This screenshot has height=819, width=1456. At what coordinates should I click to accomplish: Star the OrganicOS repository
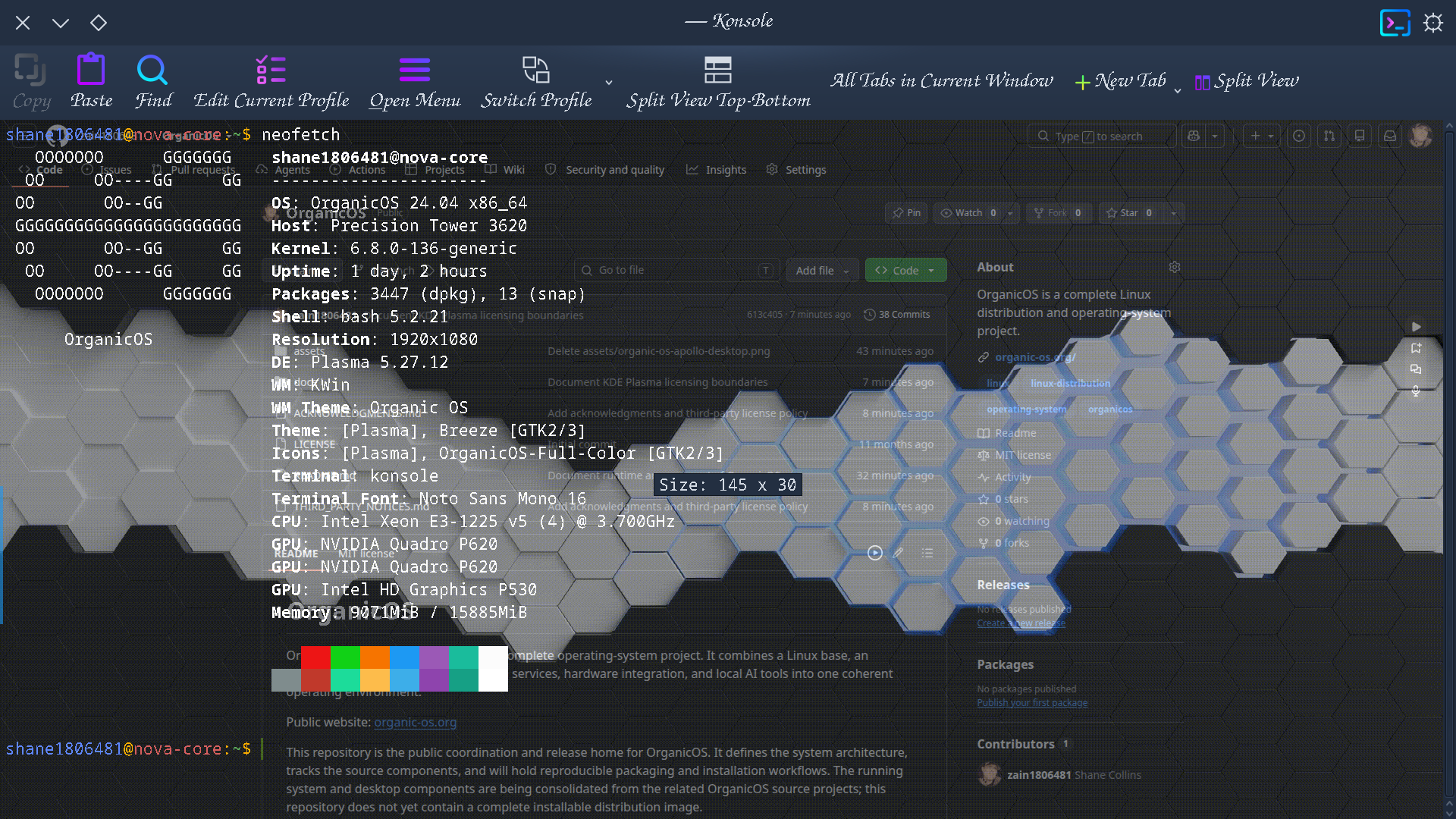pyautogui.click(x=1130, y=213)
